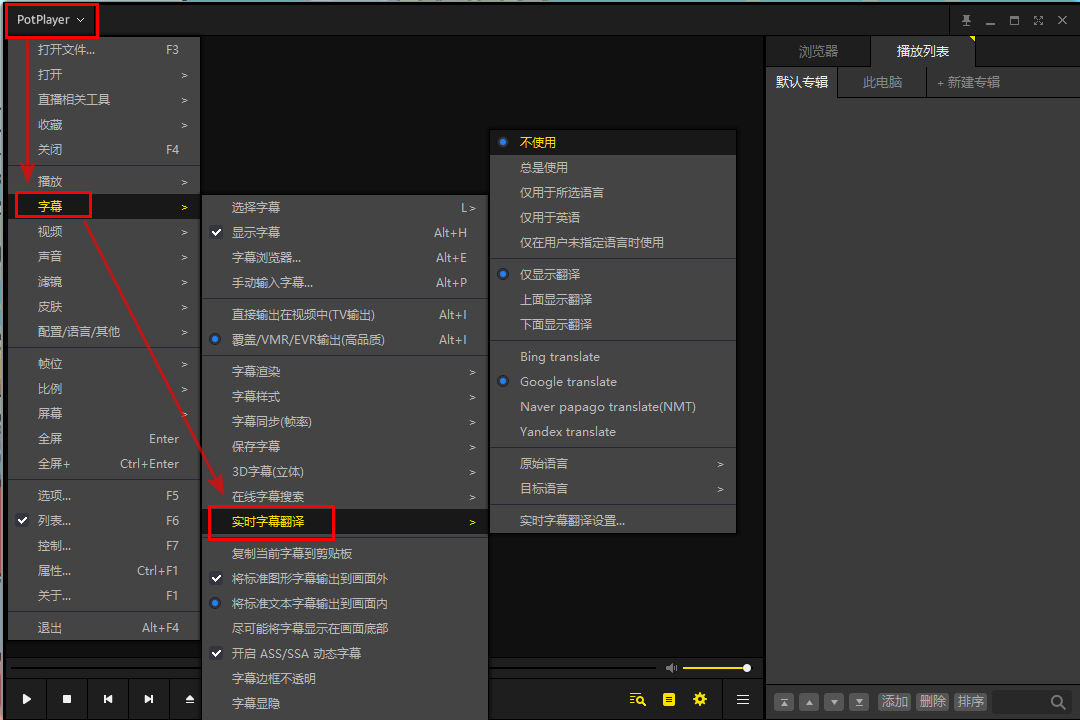Click 排序 button in playlist

pos(970,701)
